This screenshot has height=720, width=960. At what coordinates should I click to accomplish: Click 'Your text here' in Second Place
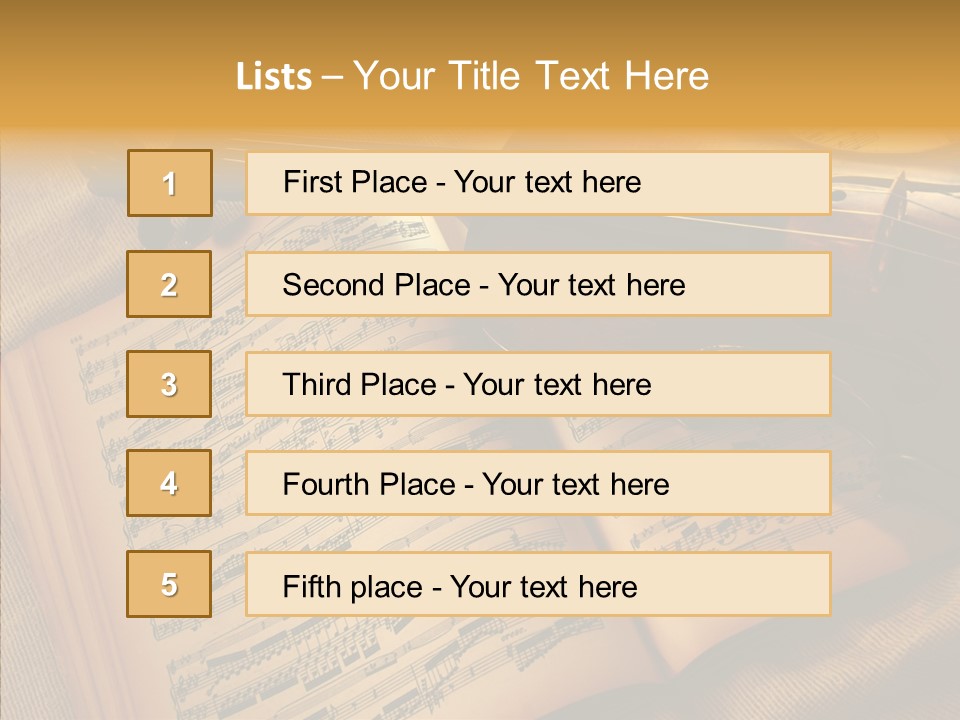(x=591, y=285)
